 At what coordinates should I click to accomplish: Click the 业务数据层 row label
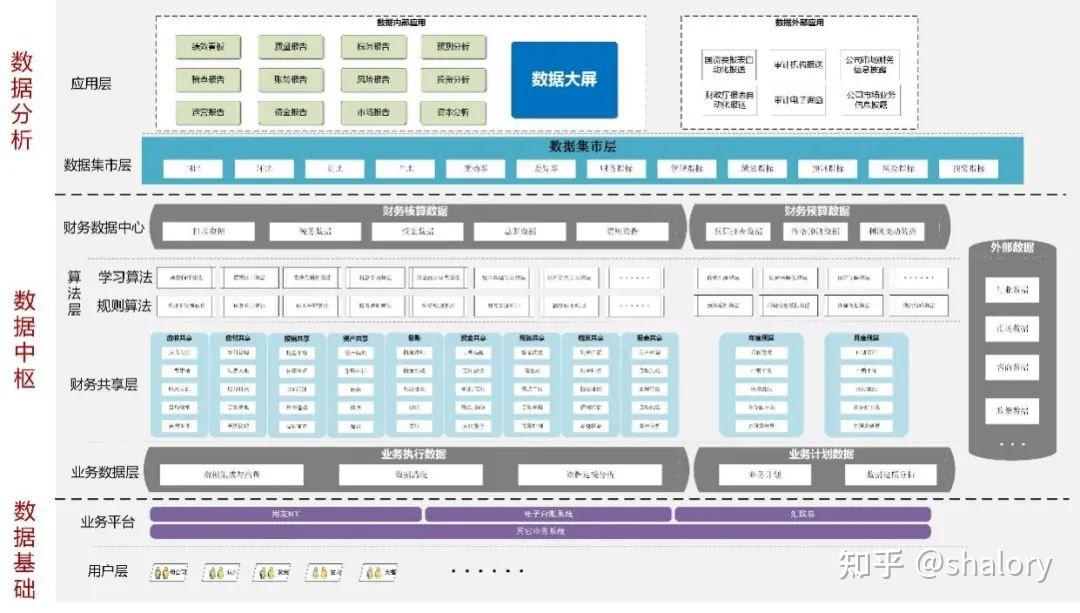(105, 472)
